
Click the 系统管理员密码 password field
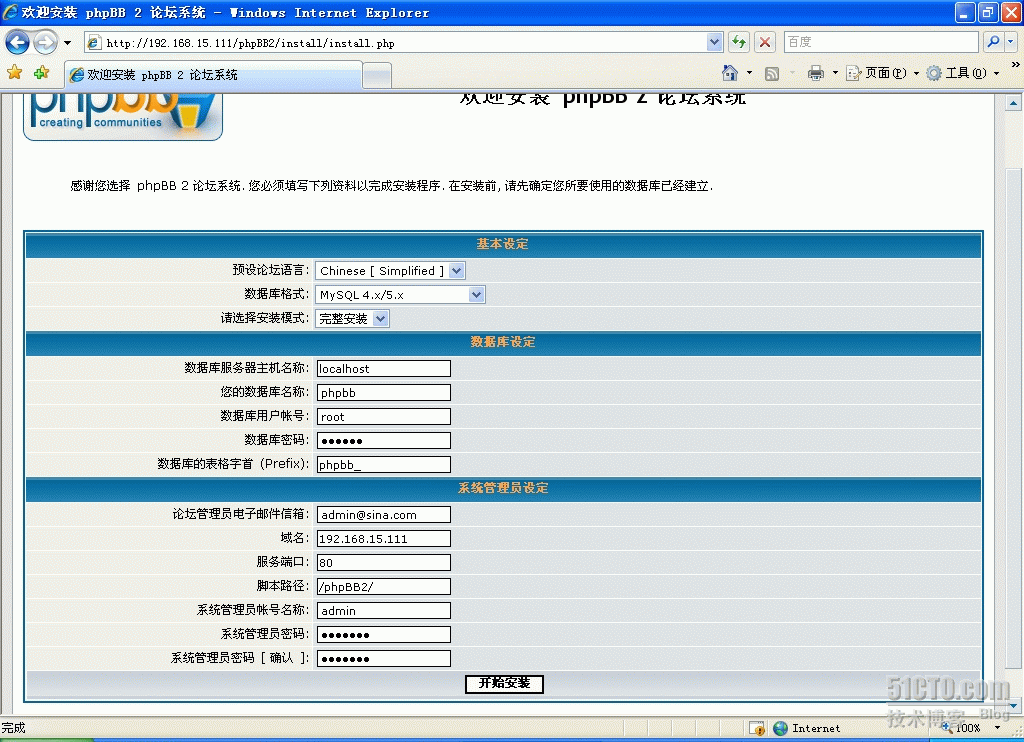pos(383,634)
